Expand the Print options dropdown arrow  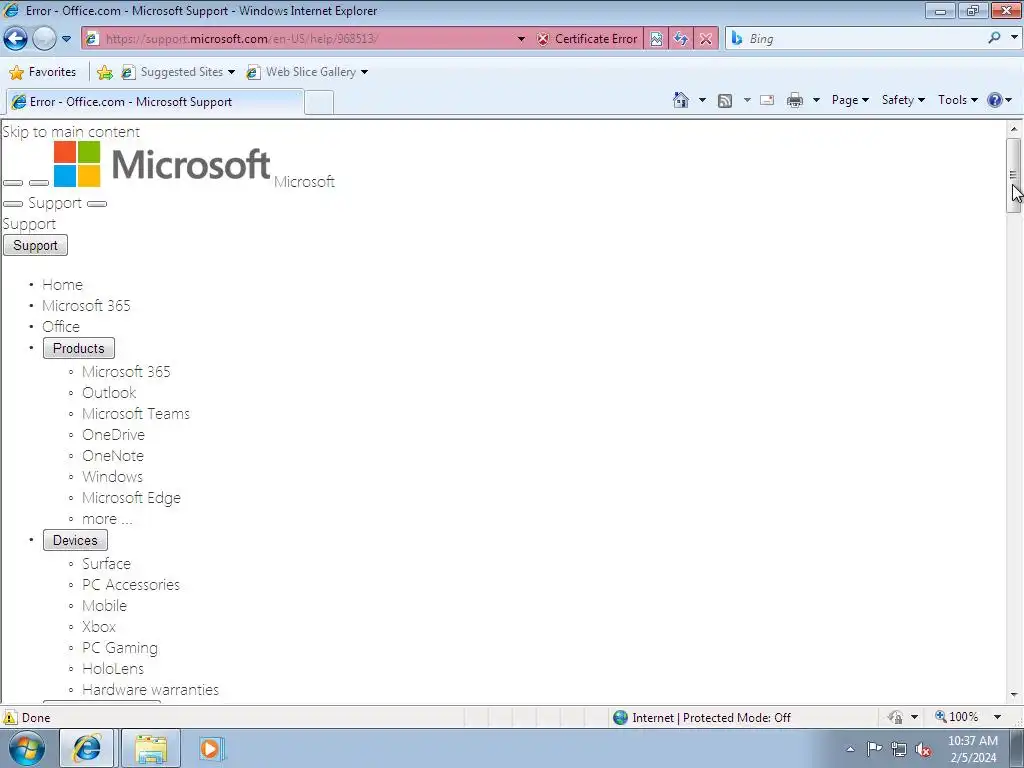(x=816, y=100)
